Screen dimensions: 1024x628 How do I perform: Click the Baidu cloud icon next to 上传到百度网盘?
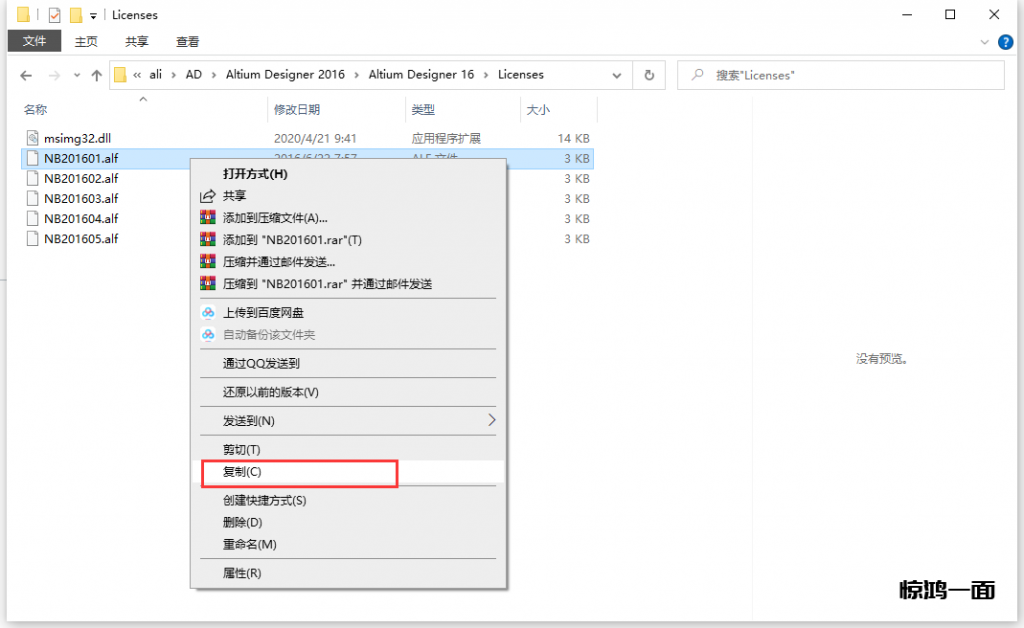(208, 313)
